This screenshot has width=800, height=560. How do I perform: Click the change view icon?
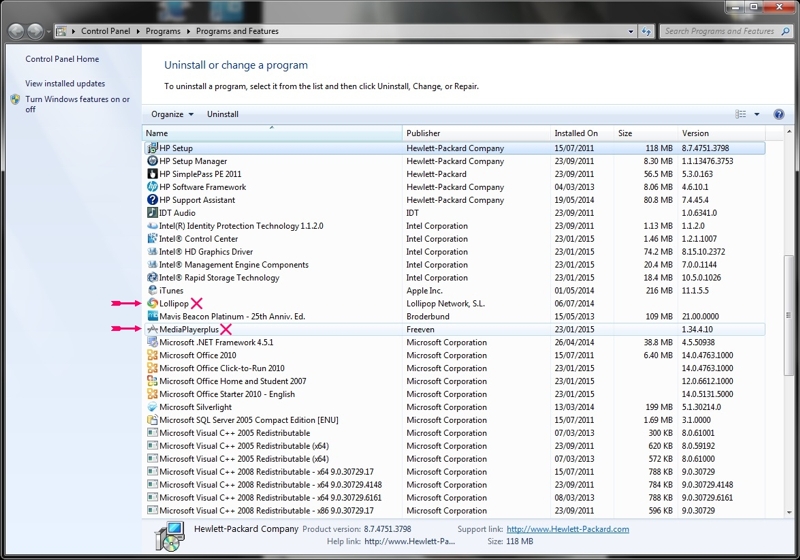(741, 115)
